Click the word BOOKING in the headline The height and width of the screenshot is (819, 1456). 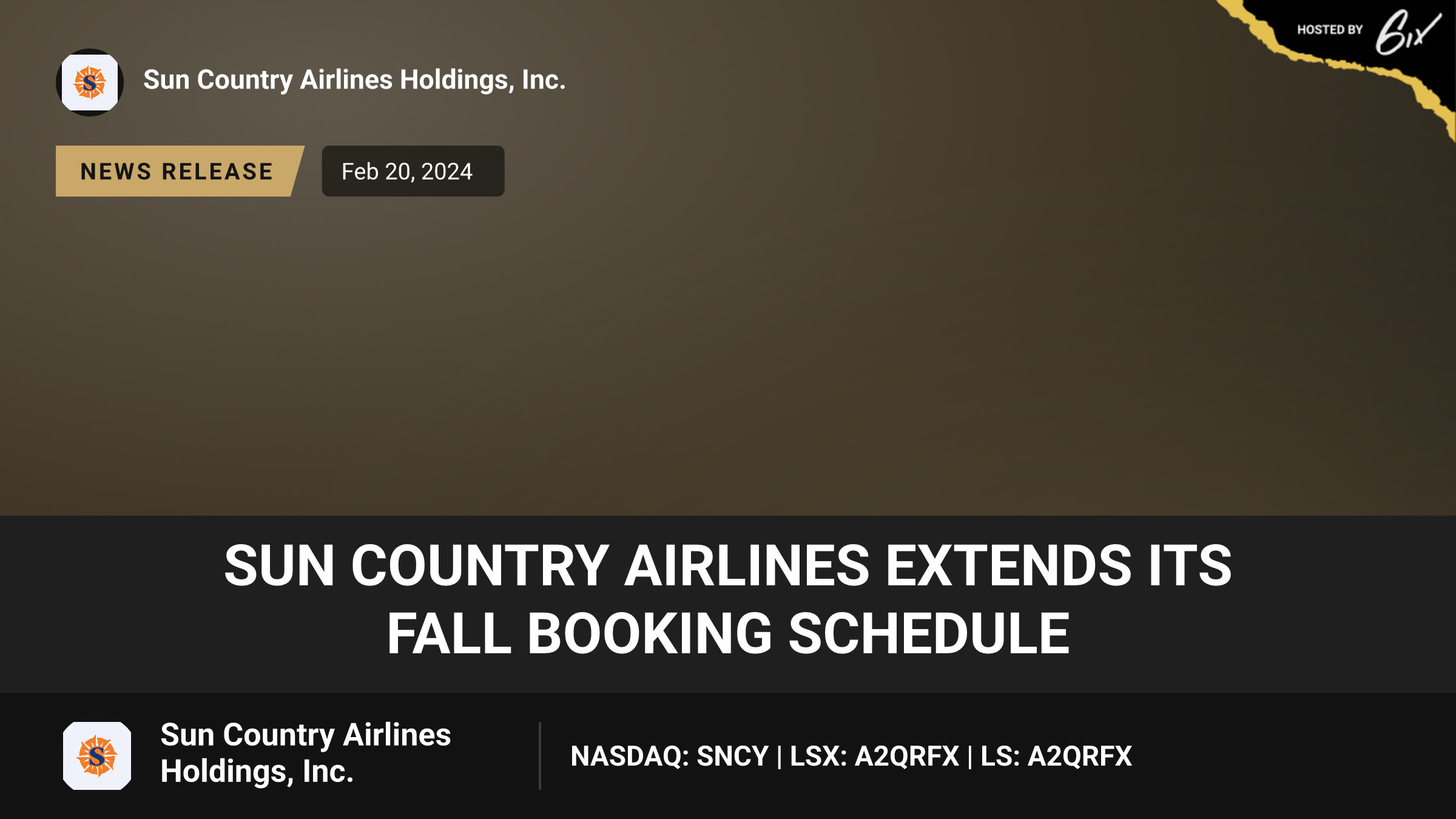pos(650,634)
